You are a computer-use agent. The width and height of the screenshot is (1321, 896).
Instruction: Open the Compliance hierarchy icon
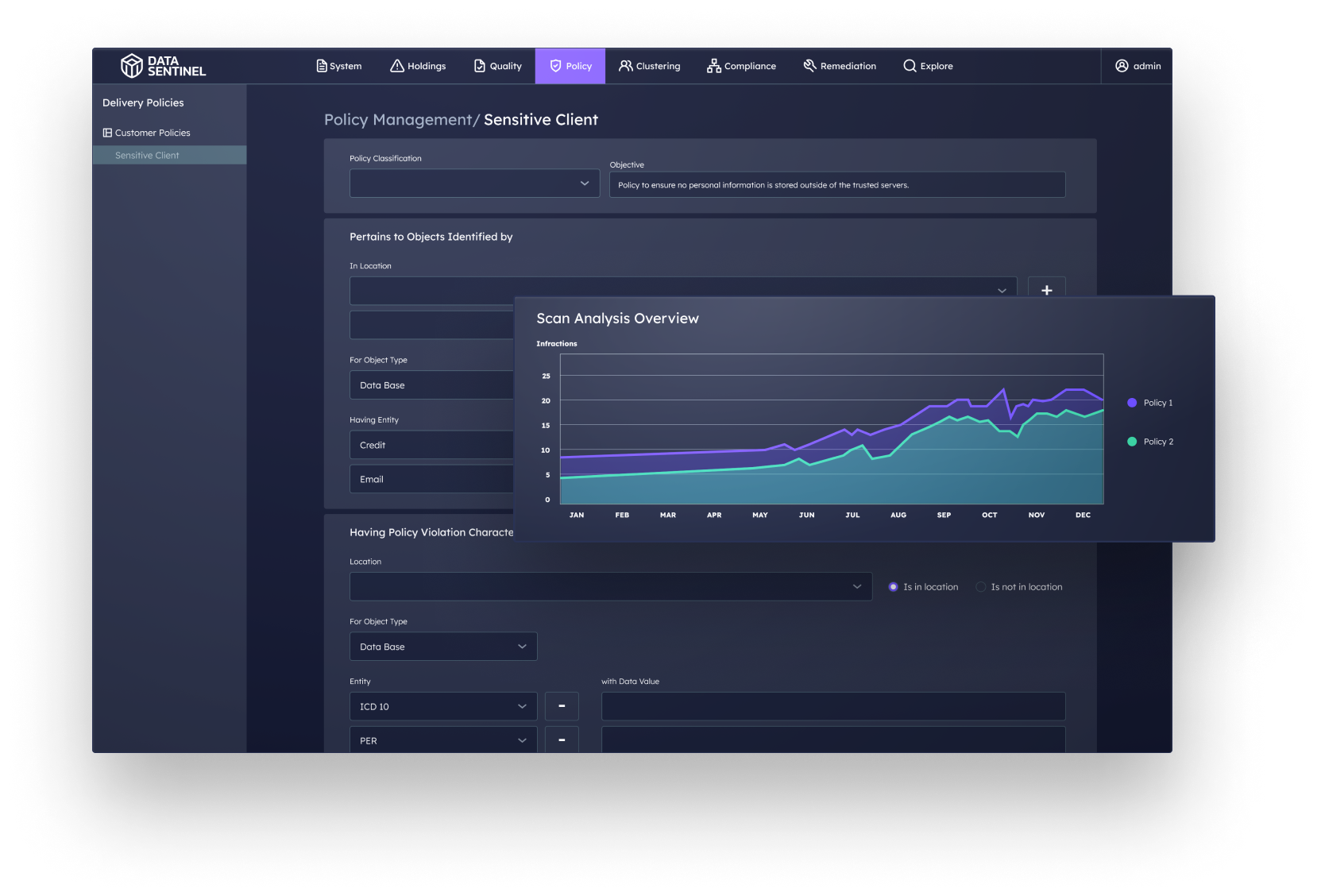[x=713, y=66]
